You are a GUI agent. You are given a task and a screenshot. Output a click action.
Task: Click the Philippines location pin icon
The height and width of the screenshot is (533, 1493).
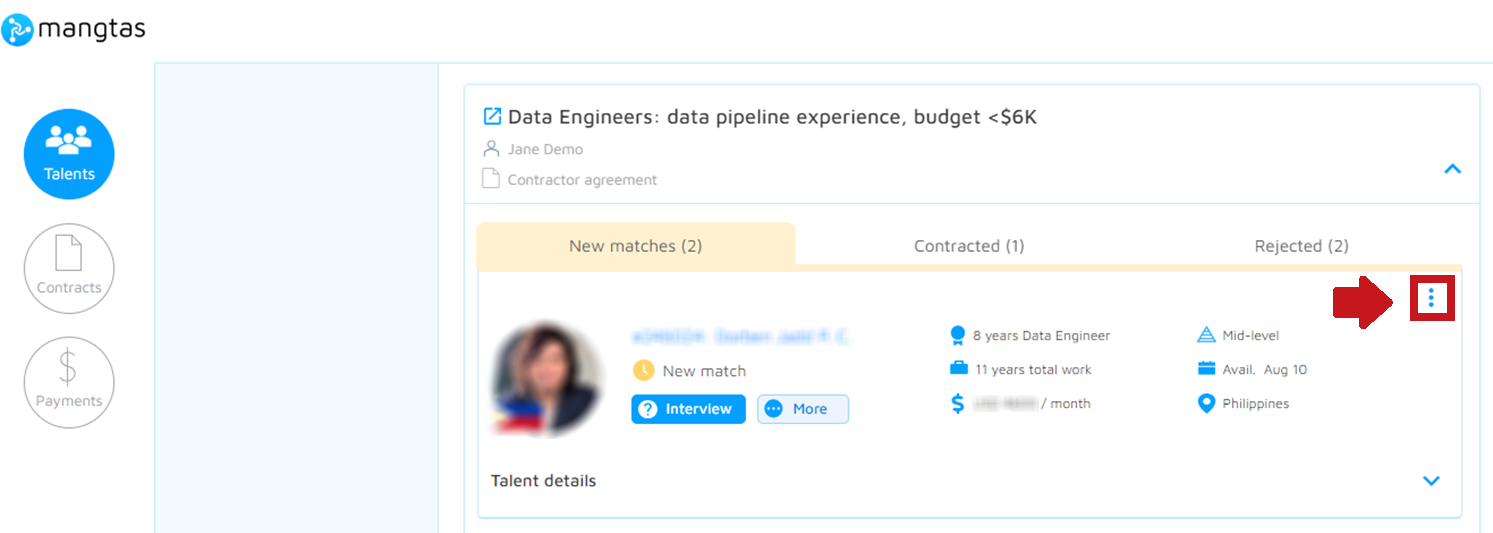(1206, 404)
